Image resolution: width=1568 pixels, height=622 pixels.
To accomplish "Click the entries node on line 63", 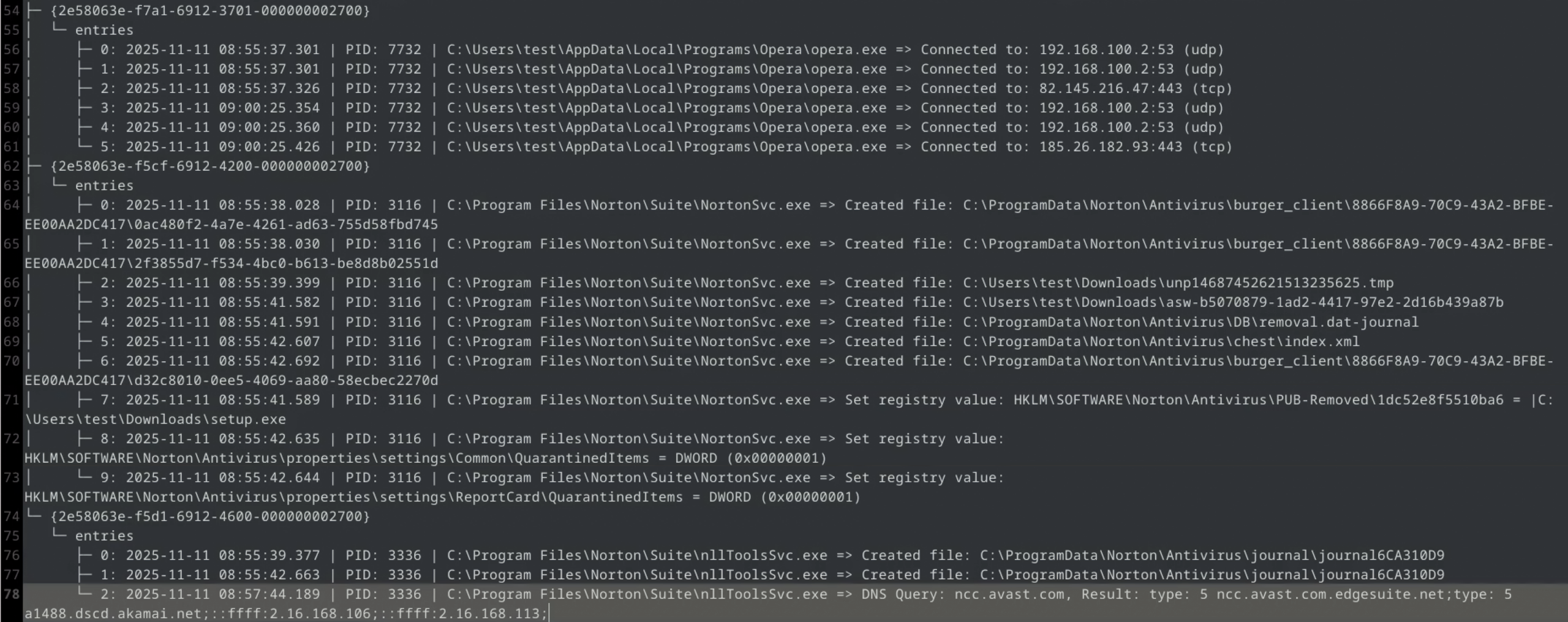I will [104, 185].
